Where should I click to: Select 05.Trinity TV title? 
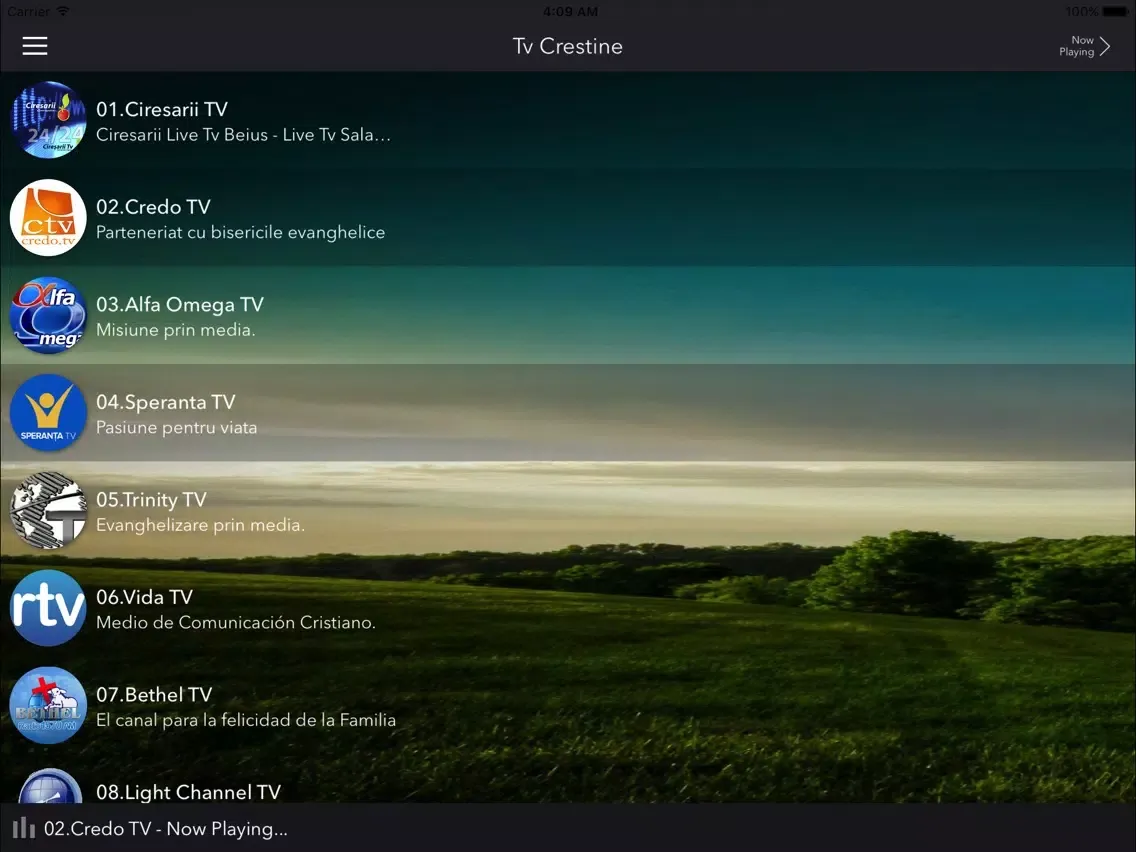coord(151,500)
